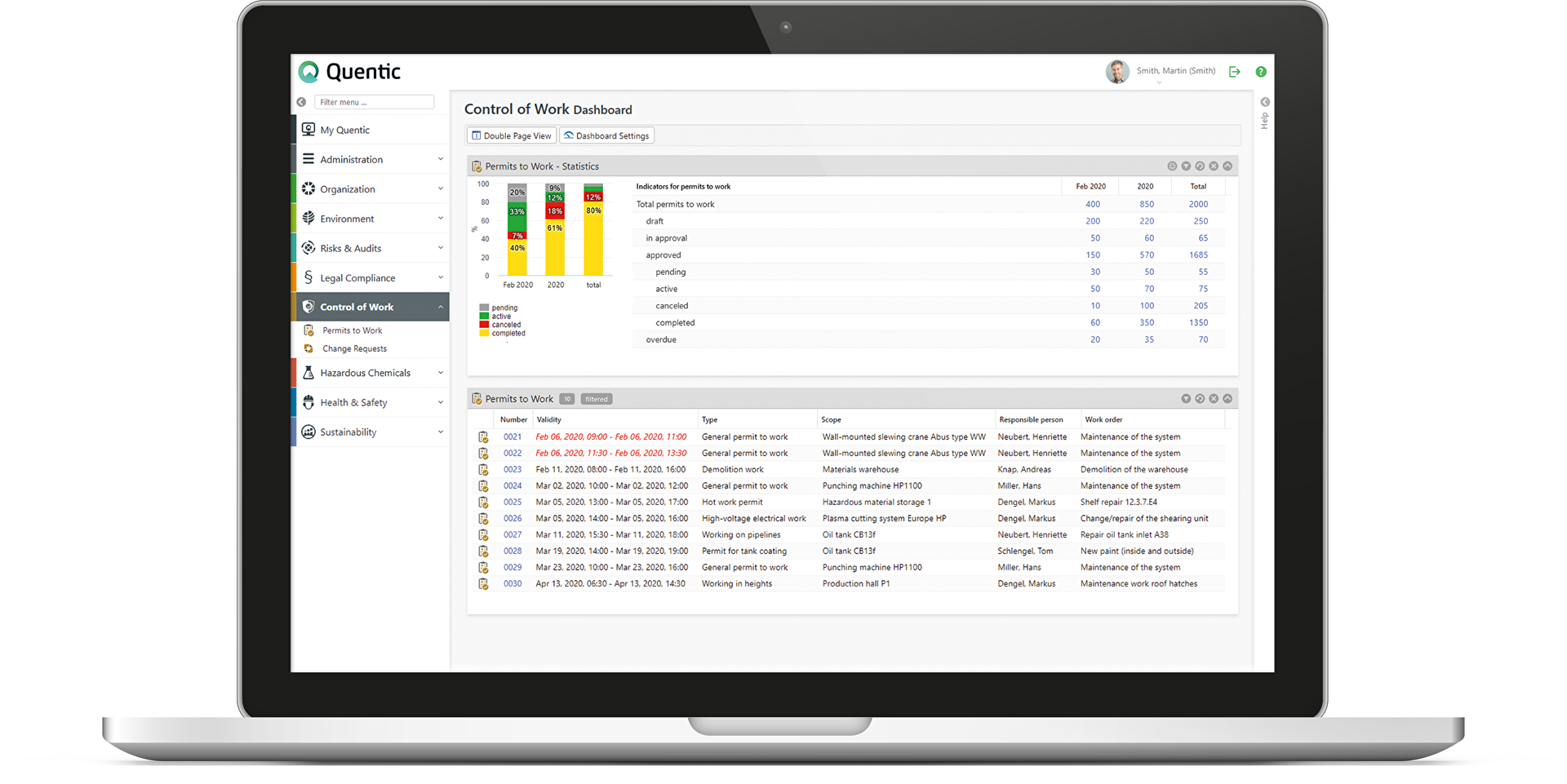Click the Organization module icon

pos(309,188)
